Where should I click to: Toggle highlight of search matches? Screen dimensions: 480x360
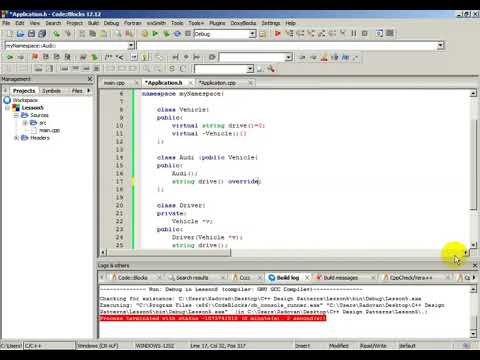(324, 57)
